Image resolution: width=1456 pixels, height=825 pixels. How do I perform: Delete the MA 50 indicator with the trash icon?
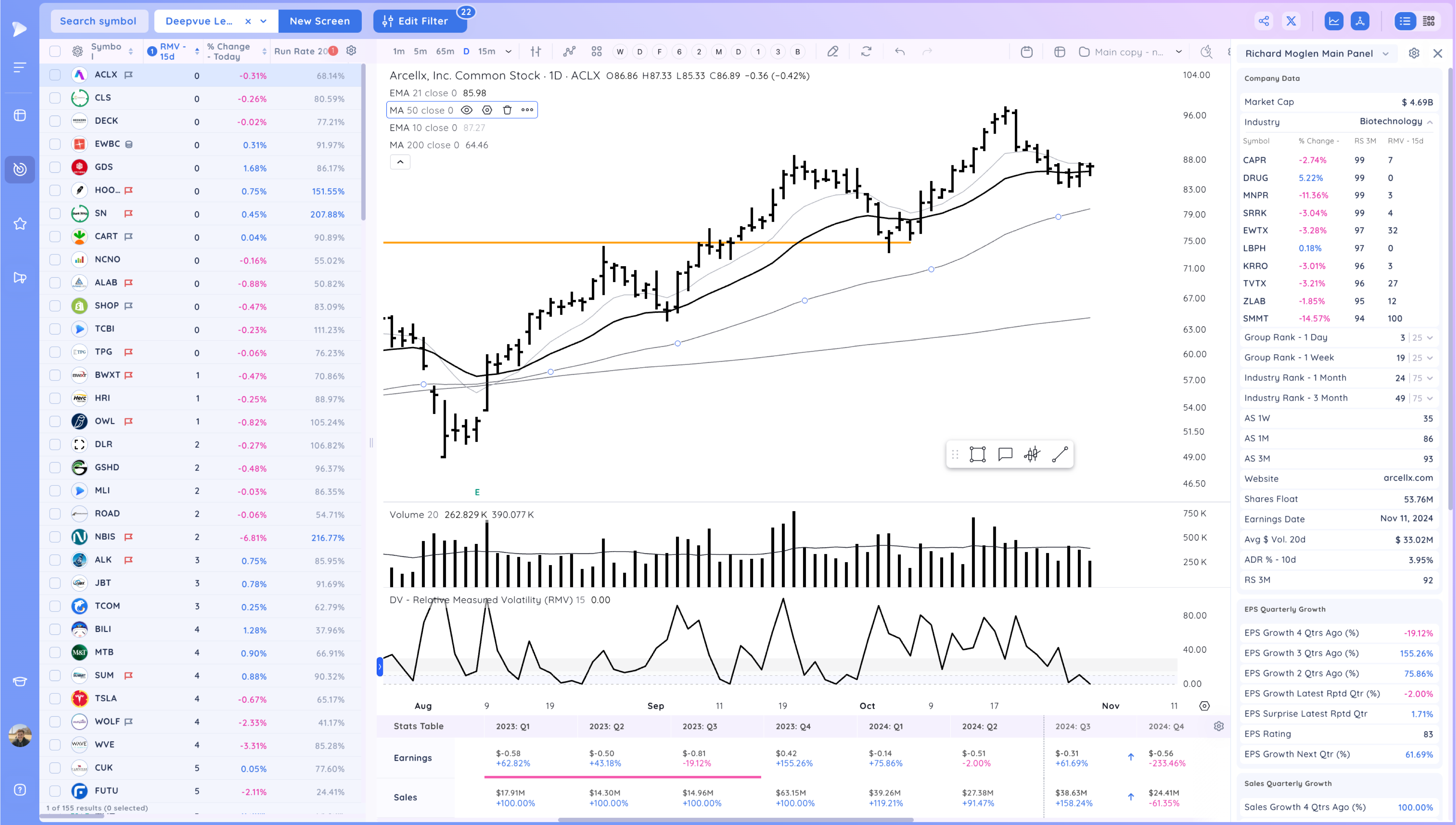point(507,110)
